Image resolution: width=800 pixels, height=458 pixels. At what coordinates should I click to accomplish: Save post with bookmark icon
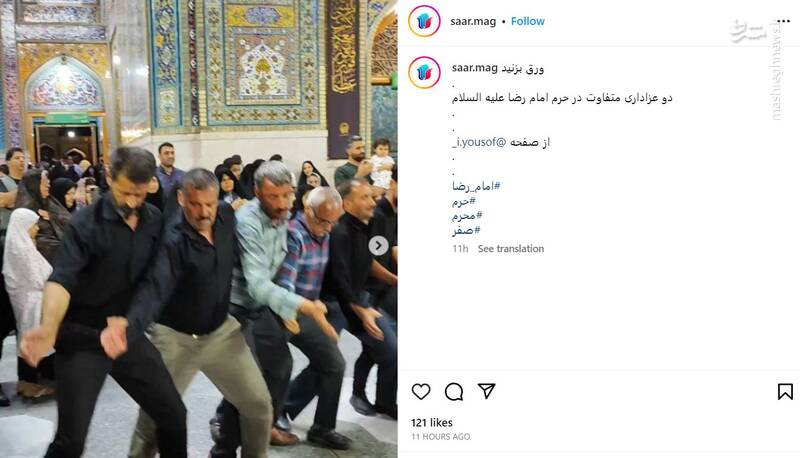point(785,392)
